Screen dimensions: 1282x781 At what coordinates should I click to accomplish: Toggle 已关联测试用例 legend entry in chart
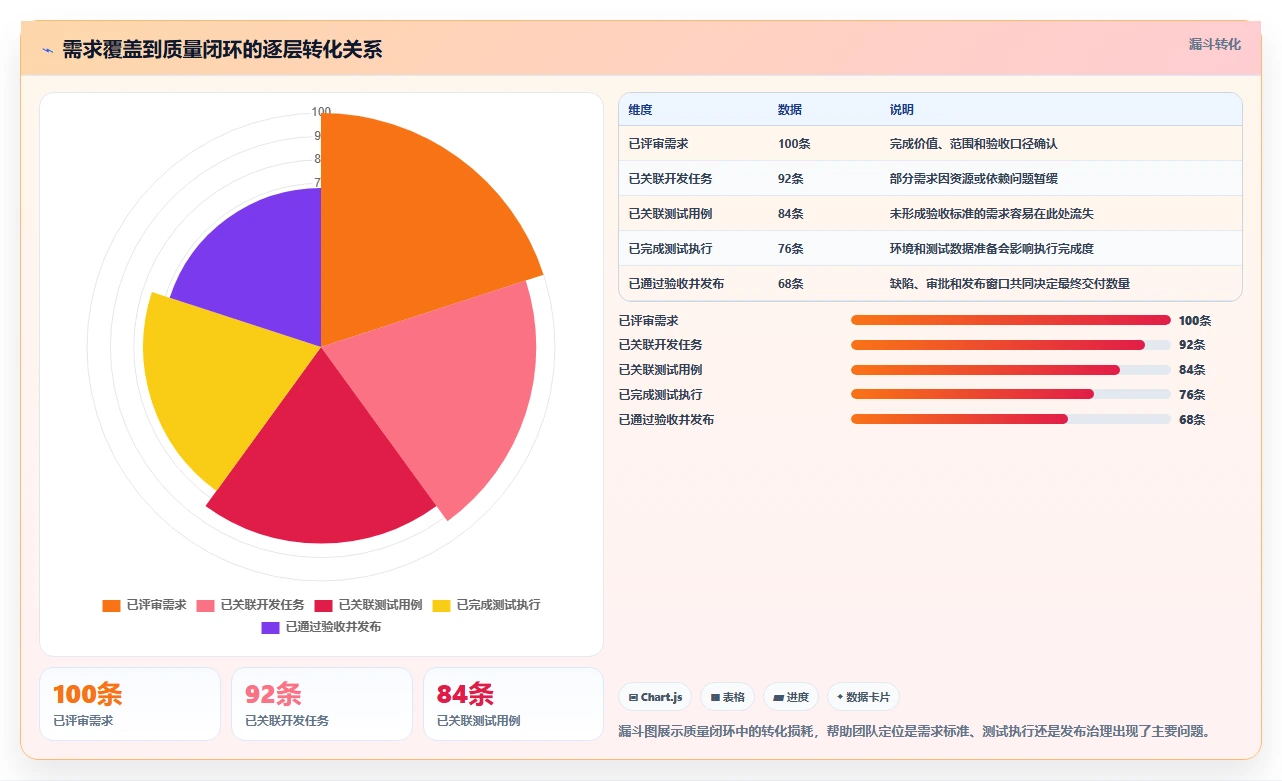[x=369, y=605]
